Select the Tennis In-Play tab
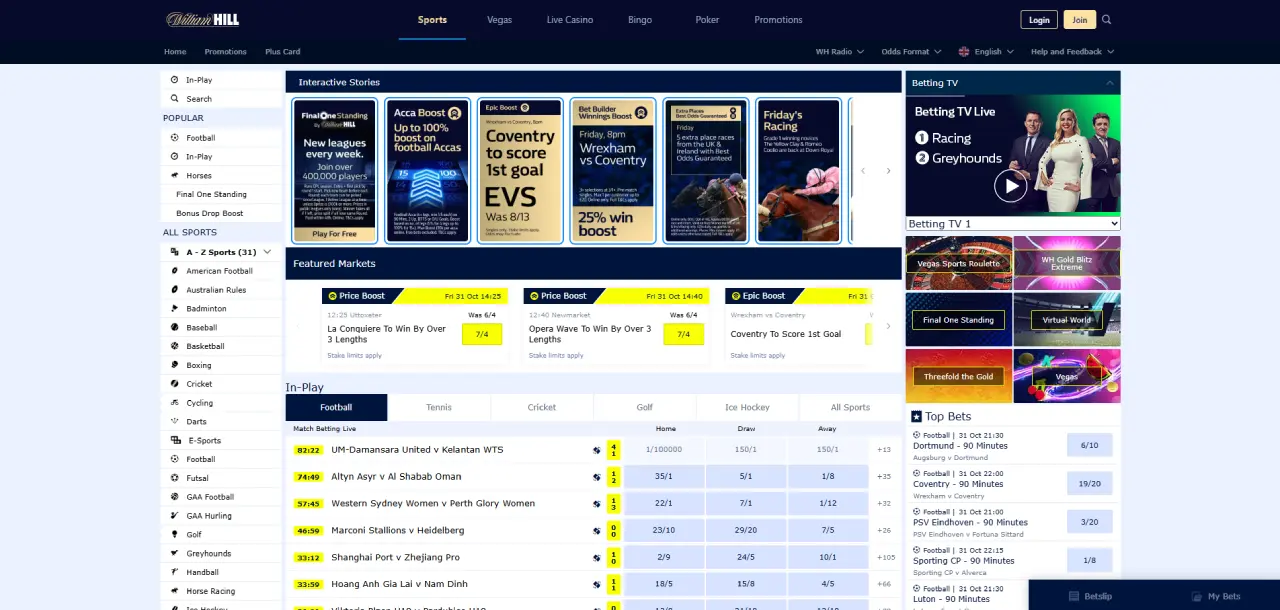1280x610 pixels. click(439, 407)
